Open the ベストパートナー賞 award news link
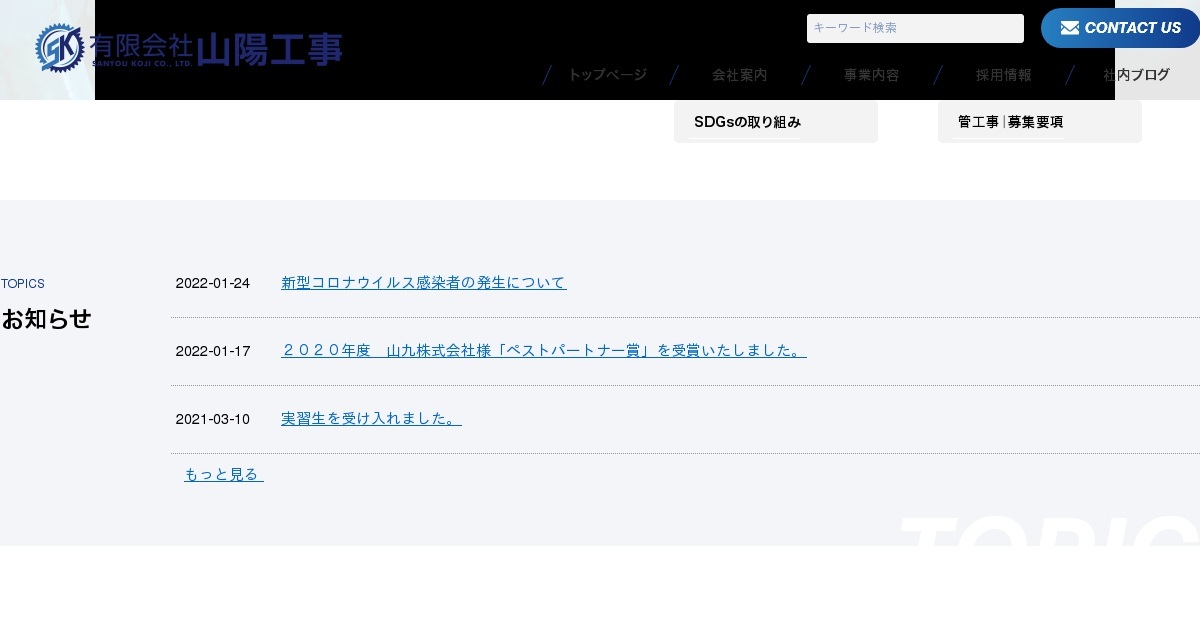 tap(544, 351)
